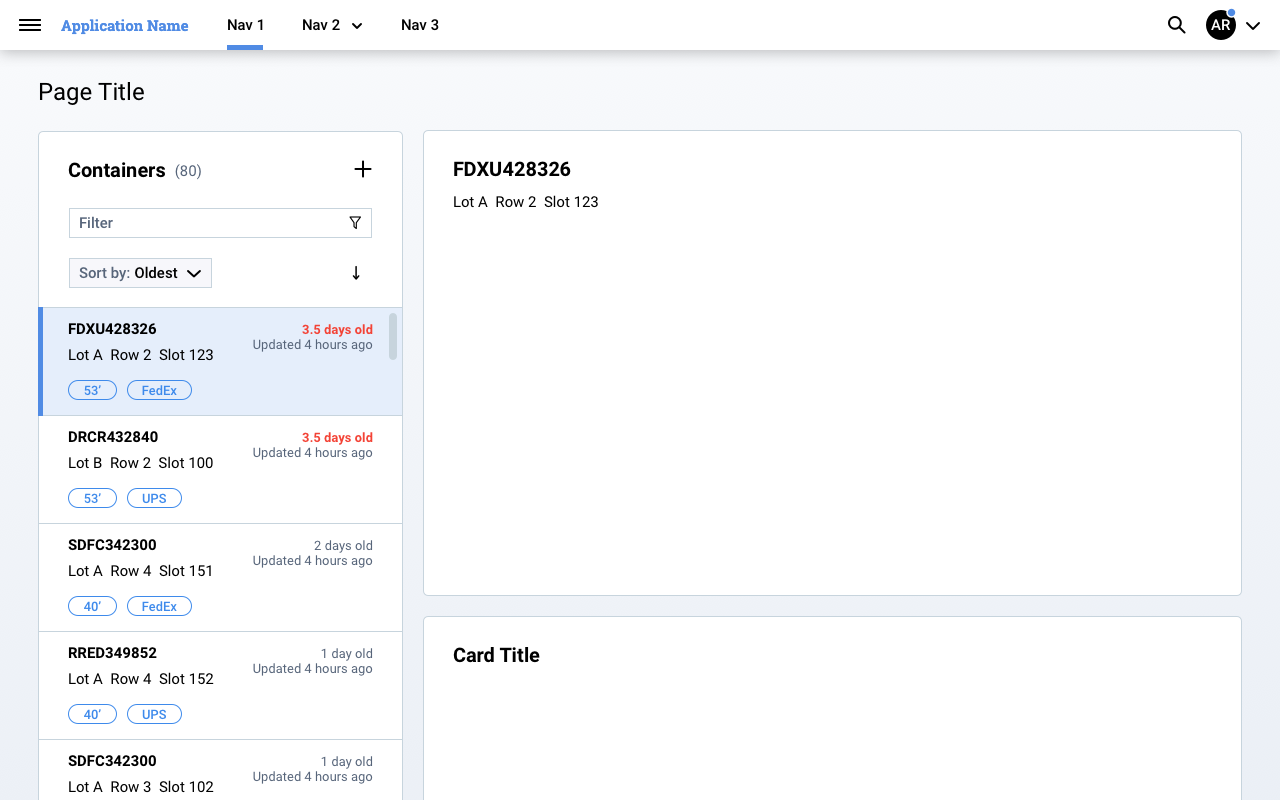1280x800 pixels.
Task: Click Lot A Row 2 Slot 123 in detail card
Action: [x=526, y=202]
